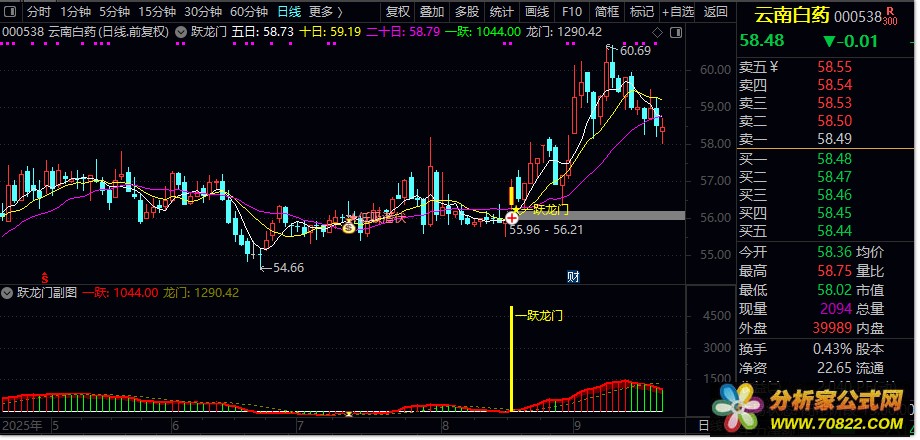Screen dimensions: 920x440
Task: Click the 今开 value 58.36
Action: coord(834,252)
